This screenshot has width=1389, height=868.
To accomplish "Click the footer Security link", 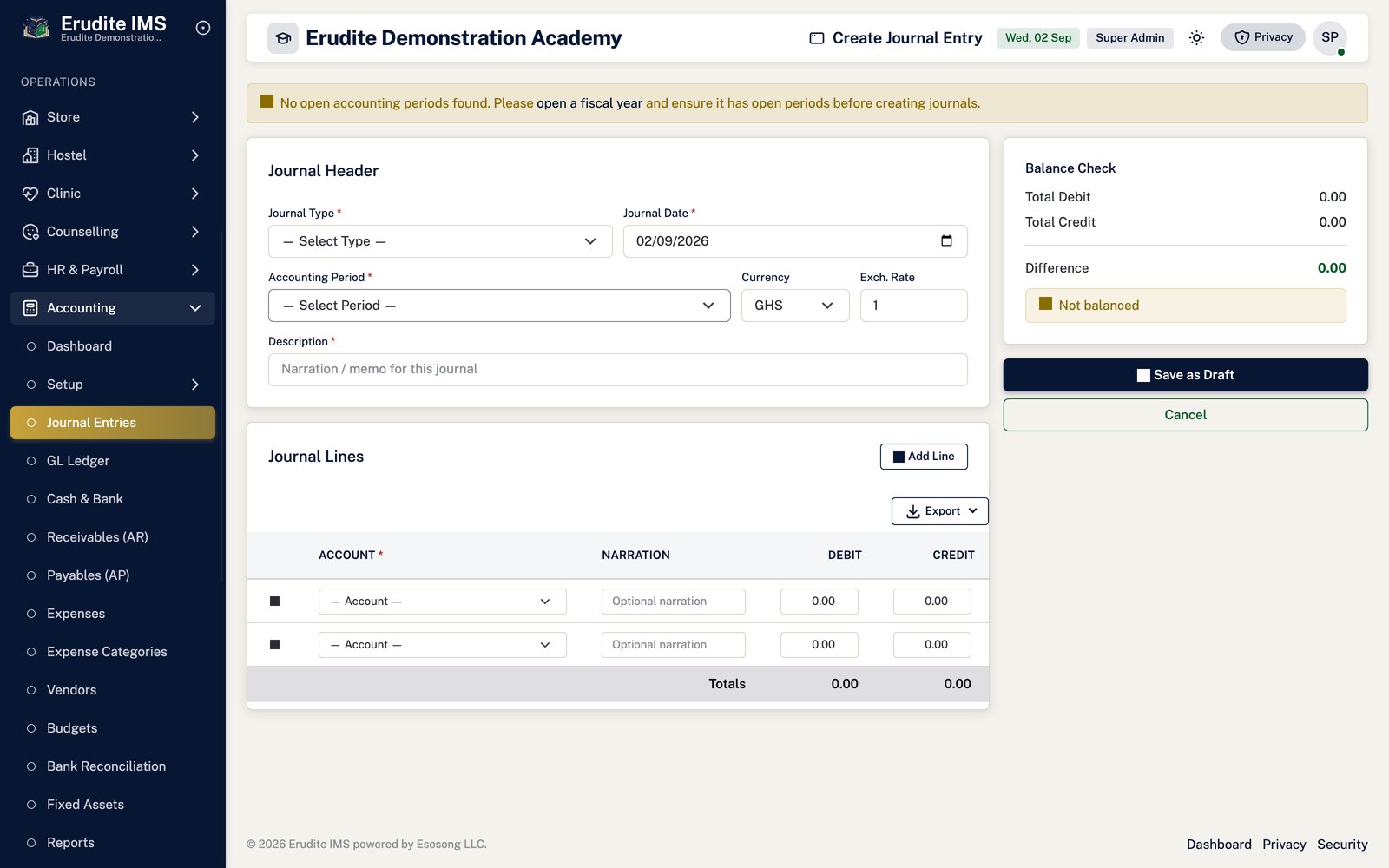I will point(1342,845).
